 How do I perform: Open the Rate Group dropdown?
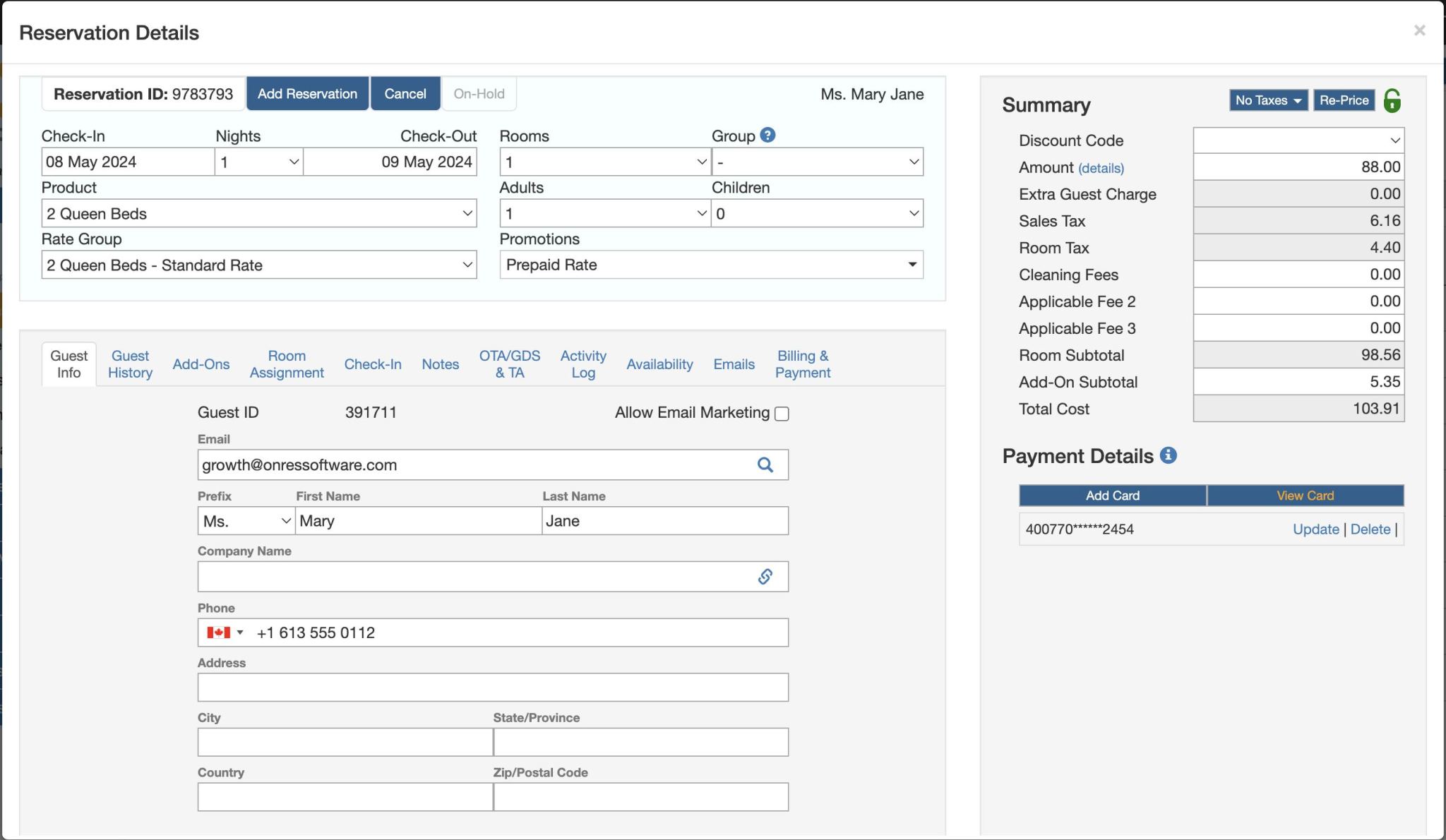(x=258, y=265)
